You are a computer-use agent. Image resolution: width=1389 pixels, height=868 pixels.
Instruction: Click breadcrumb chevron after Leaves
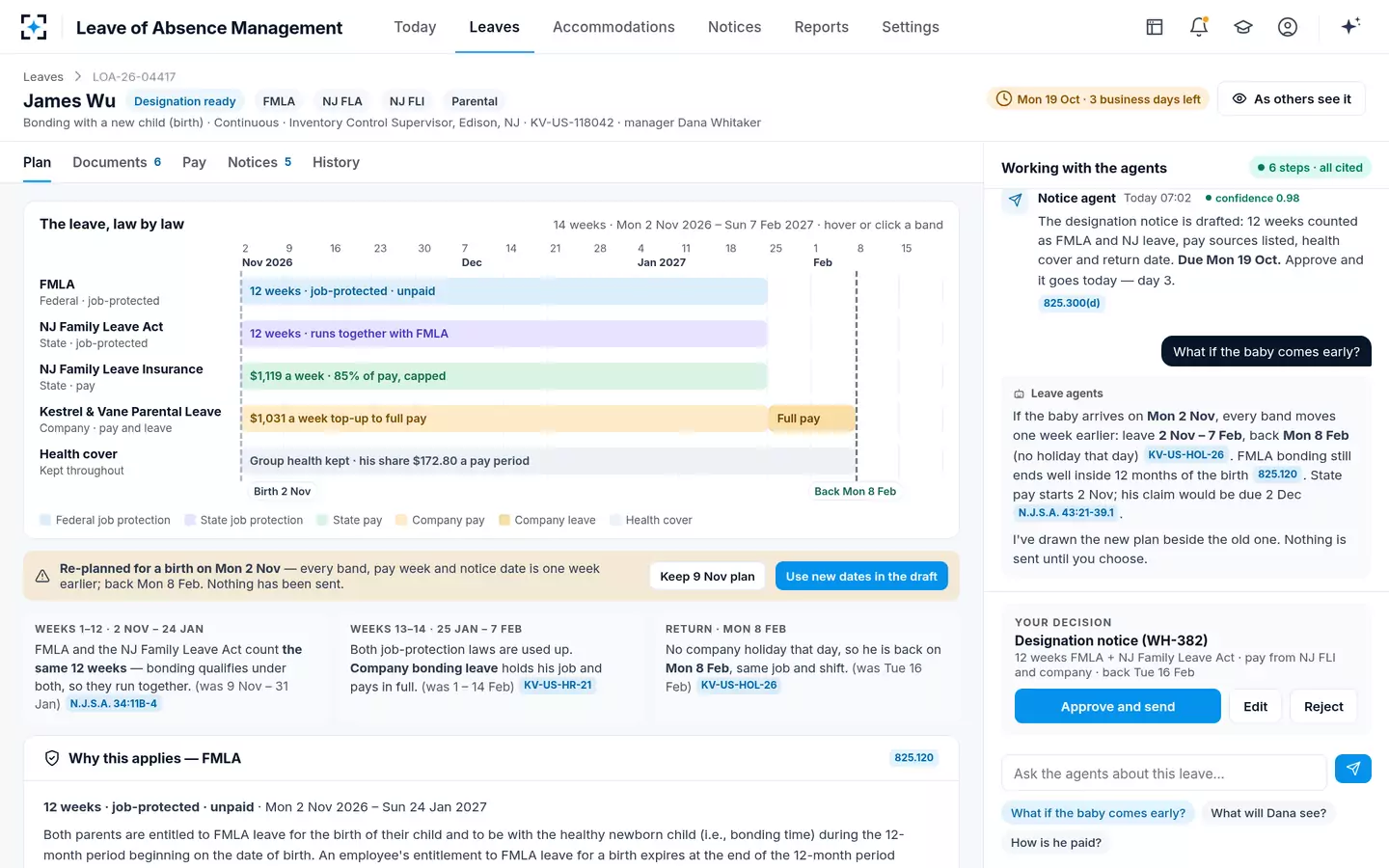pos(78,77)
